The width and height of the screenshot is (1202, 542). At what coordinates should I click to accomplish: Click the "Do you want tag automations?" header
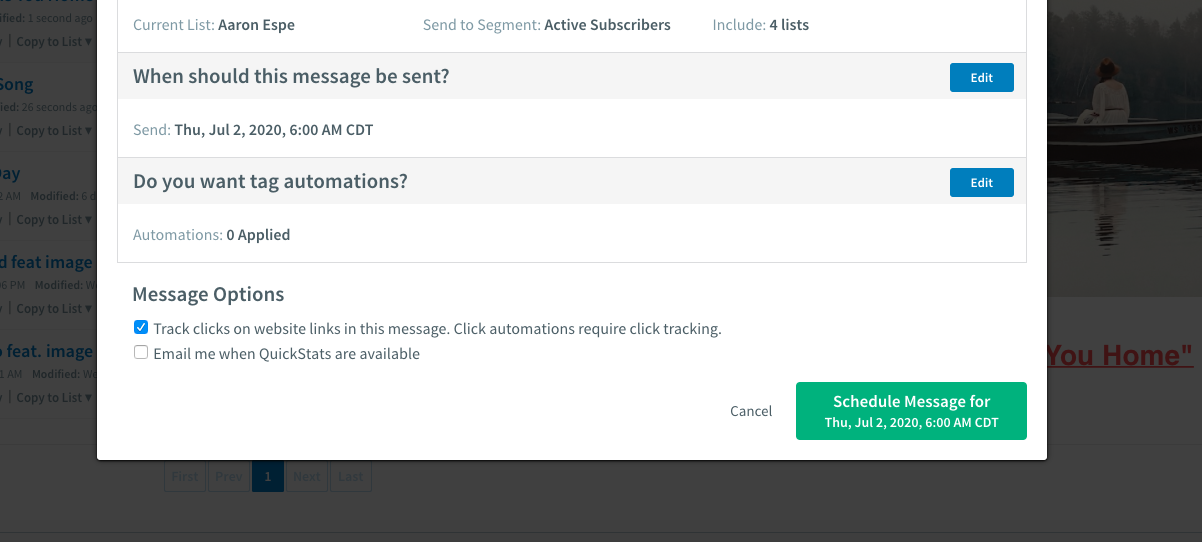tap(270, 181)
